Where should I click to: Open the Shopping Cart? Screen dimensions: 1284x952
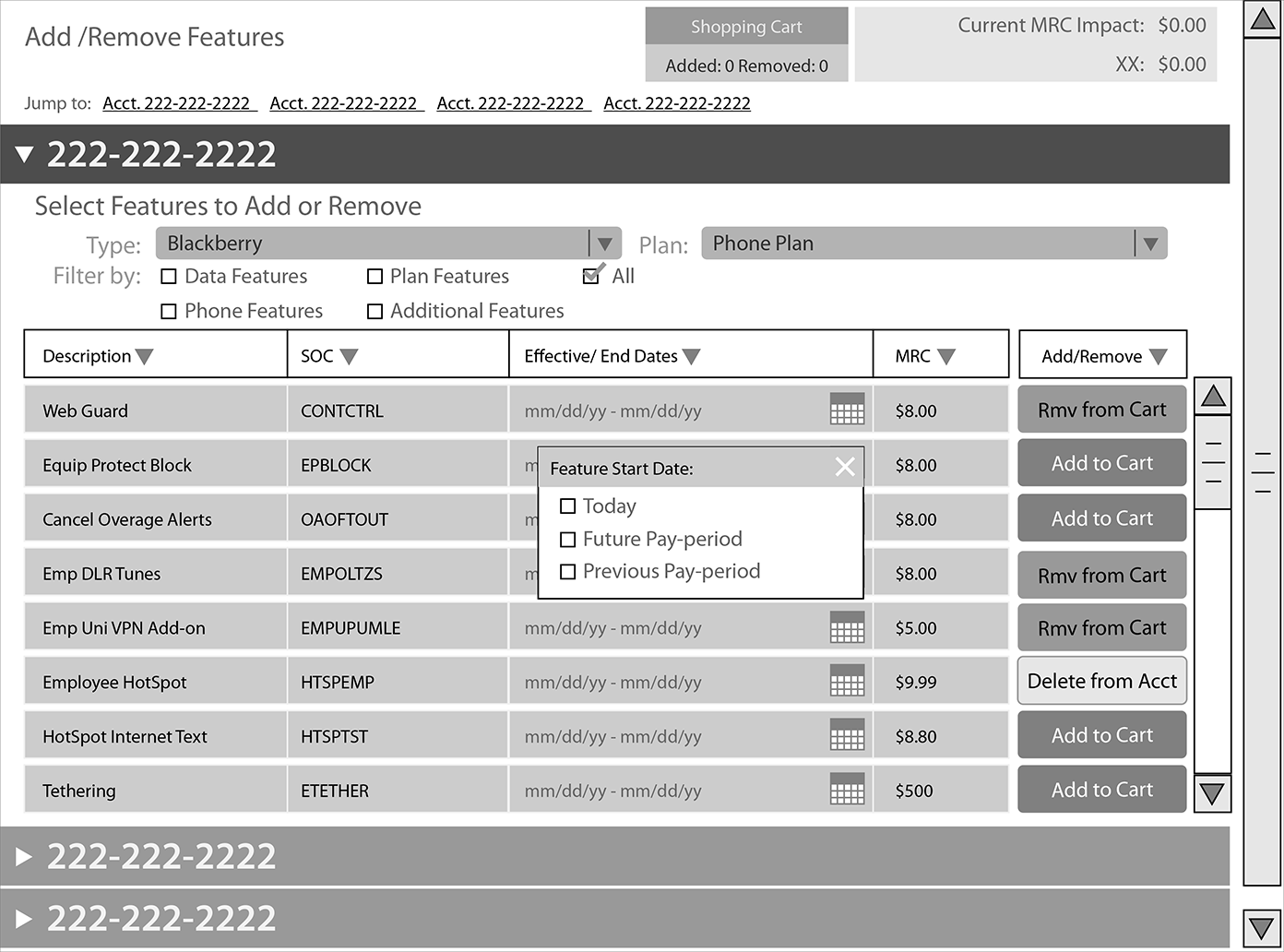click(746, 27)
